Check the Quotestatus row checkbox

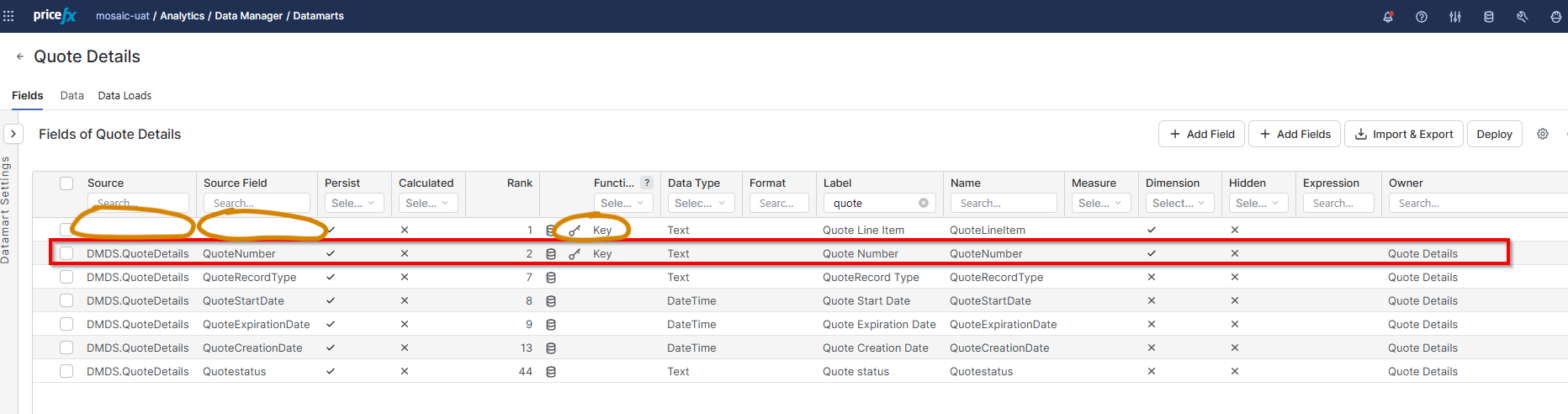[66, 371]
